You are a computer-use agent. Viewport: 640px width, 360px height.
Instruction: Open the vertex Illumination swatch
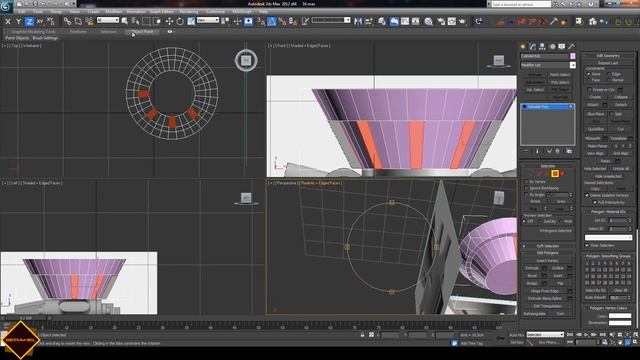click(x=620, y=323)
